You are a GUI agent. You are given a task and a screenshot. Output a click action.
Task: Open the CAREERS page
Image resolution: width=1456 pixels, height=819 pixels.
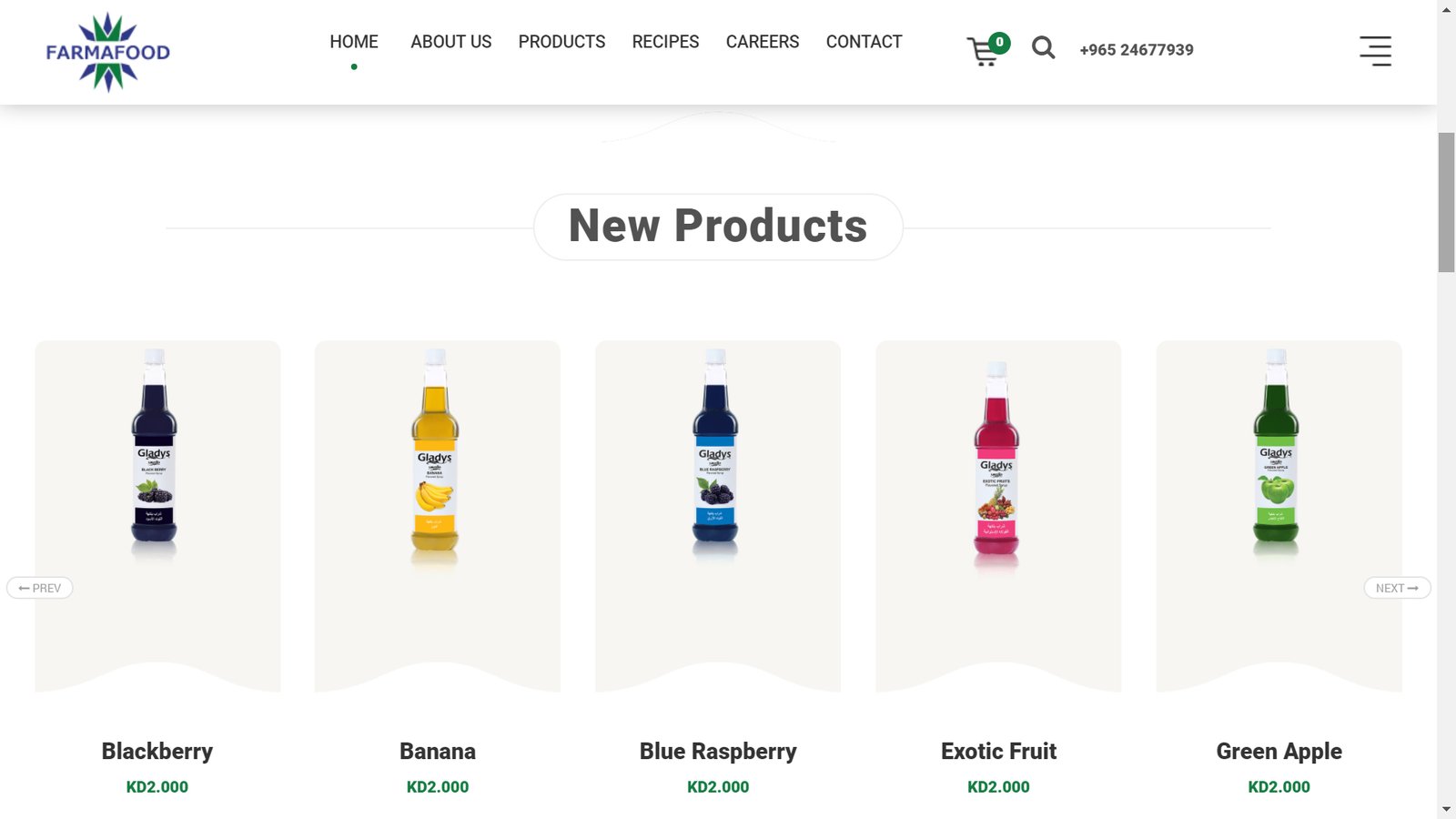[x=763, y=42]
